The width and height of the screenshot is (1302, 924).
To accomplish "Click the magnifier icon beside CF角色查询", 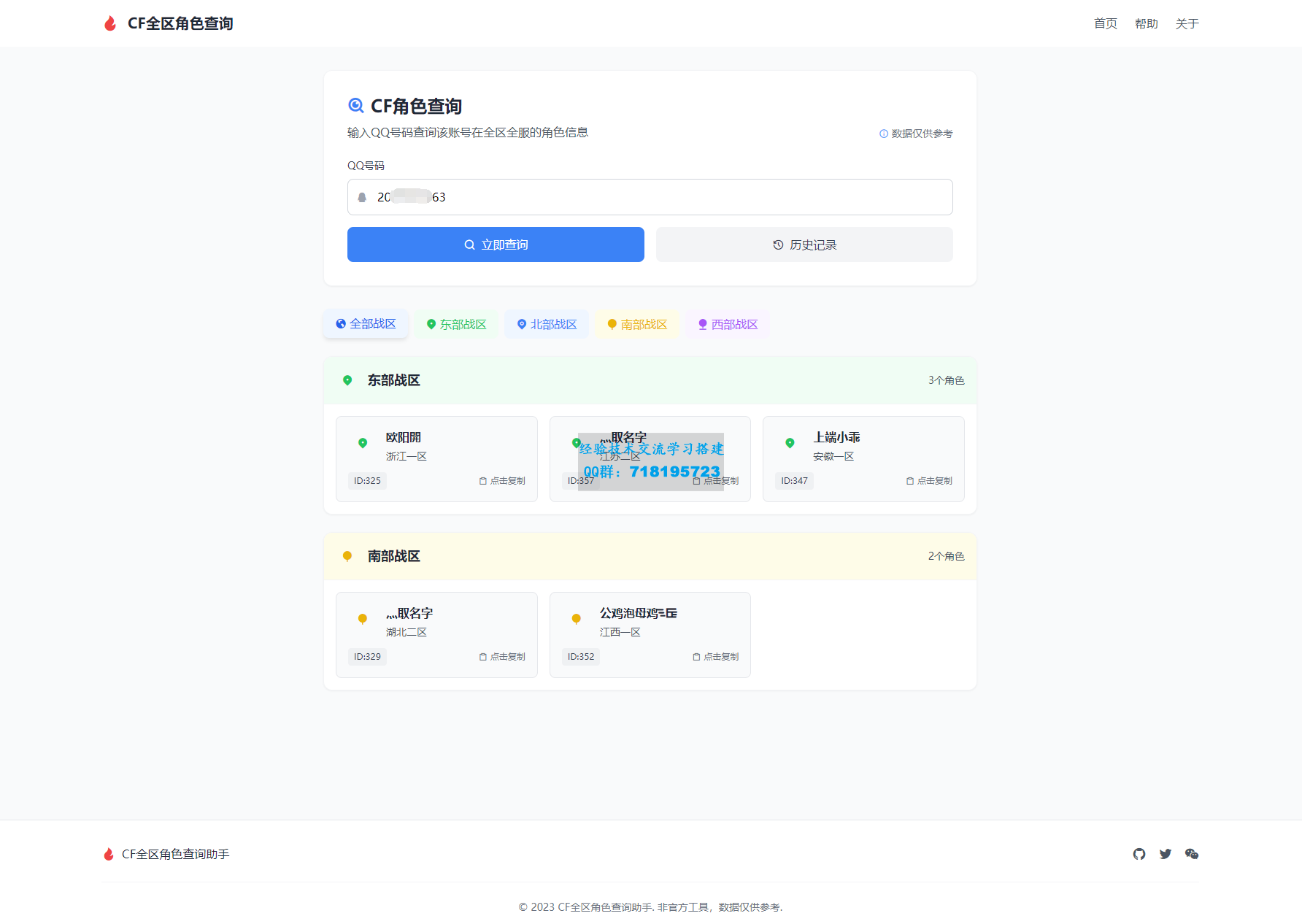I will [x=356, y=106].
